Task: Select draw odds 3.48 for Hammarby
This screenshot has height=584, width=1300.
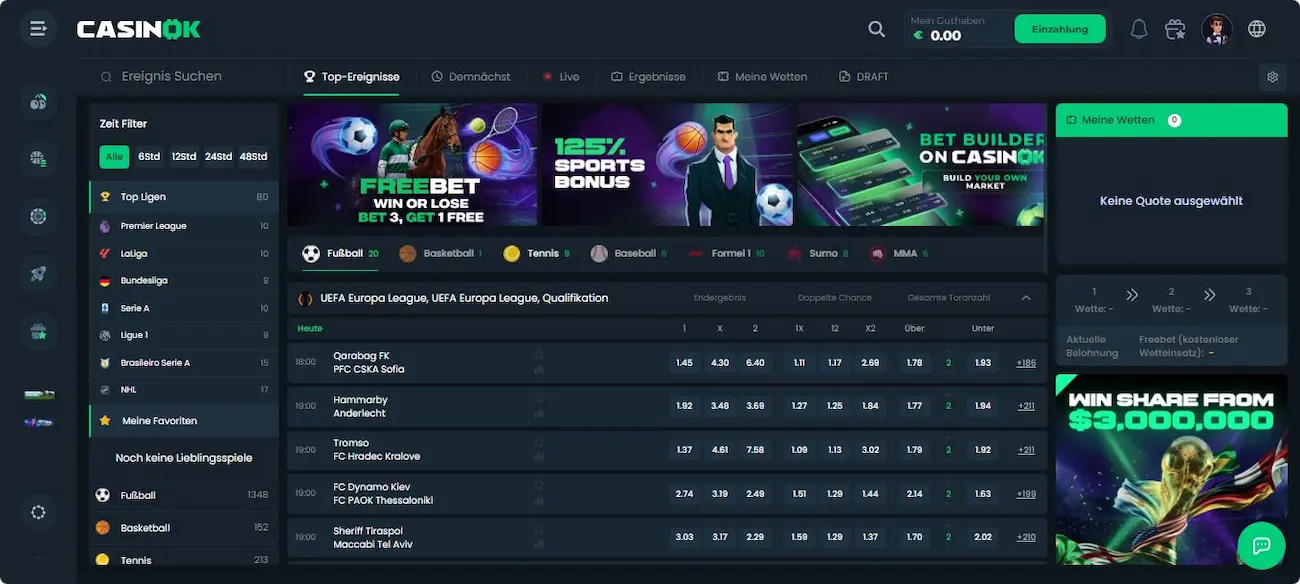Action: [720, 406]
